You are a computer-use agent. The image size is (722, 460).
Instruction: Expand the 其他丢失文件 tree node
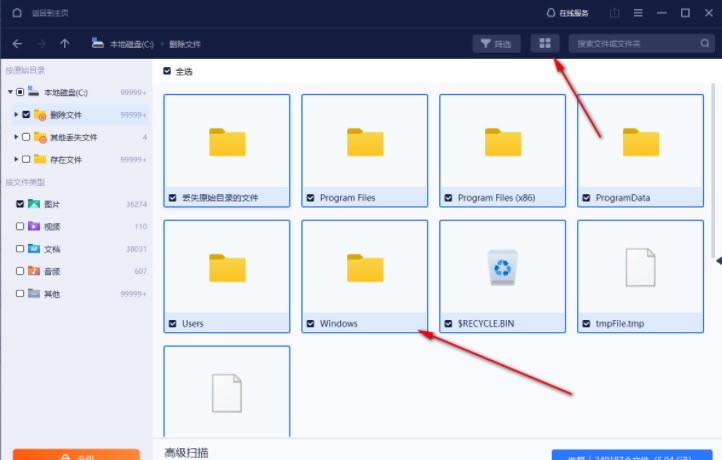[16, 137]
